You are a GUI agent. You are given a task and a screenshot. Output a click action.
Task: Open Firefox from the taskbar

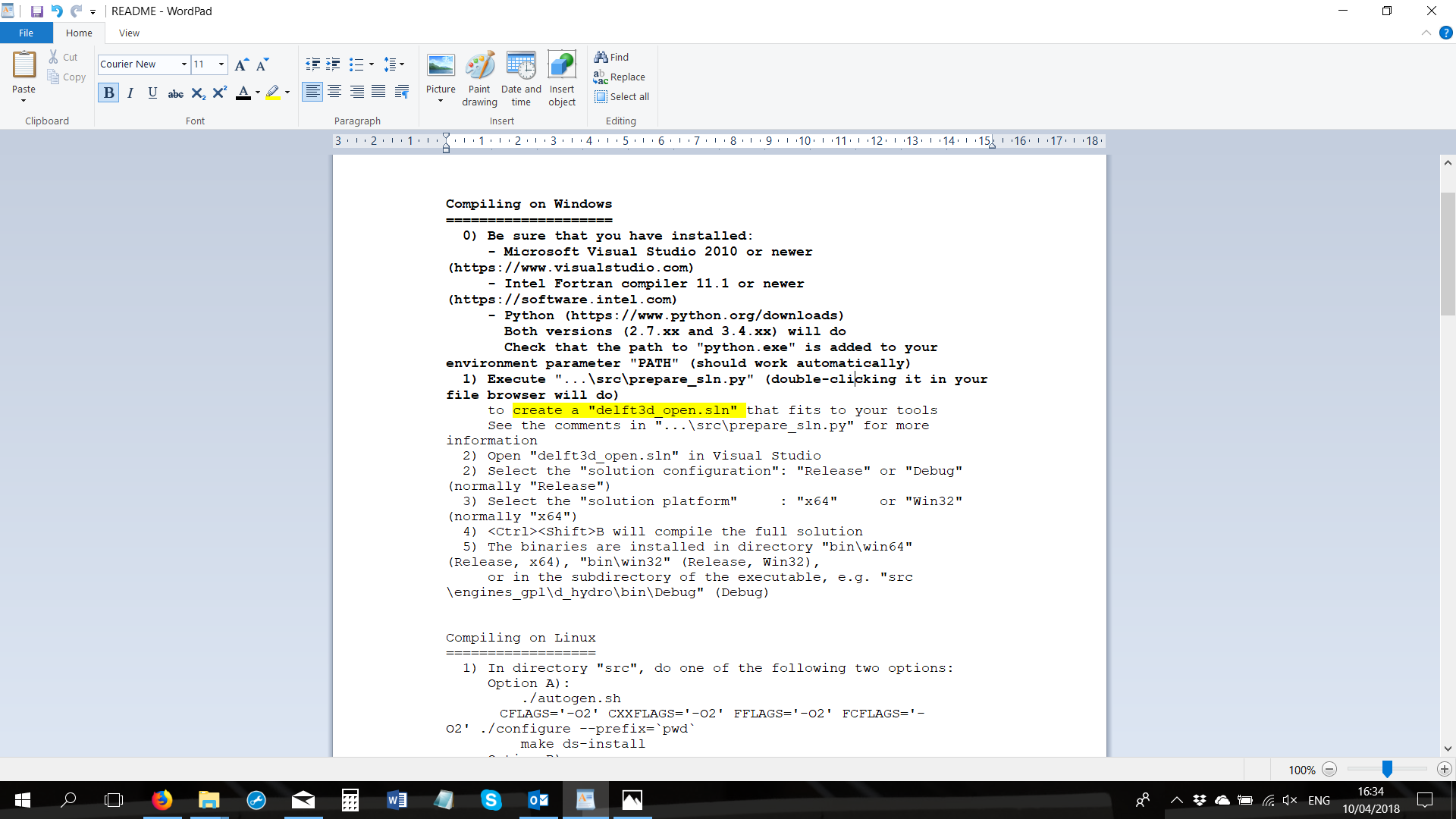162,799
